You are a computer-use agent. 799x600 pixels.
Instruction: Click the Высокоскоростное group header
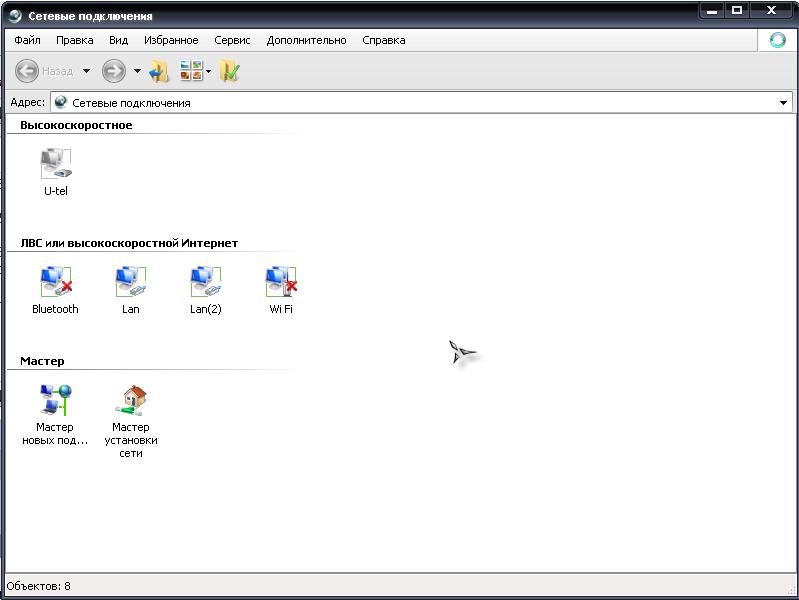(76, 125)
